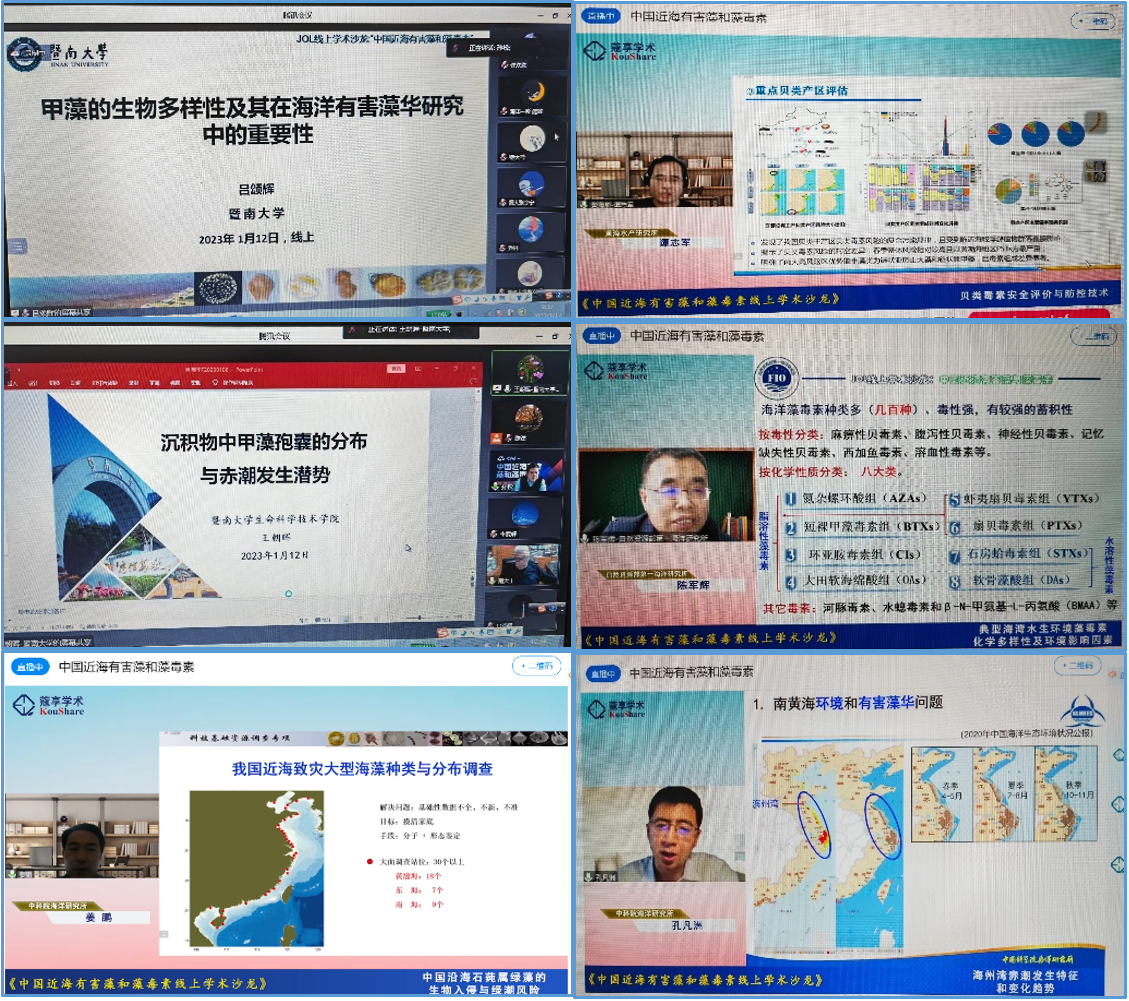Click 姜鹏's speaker video feed

pyautogui.click(x=82, y=837)
